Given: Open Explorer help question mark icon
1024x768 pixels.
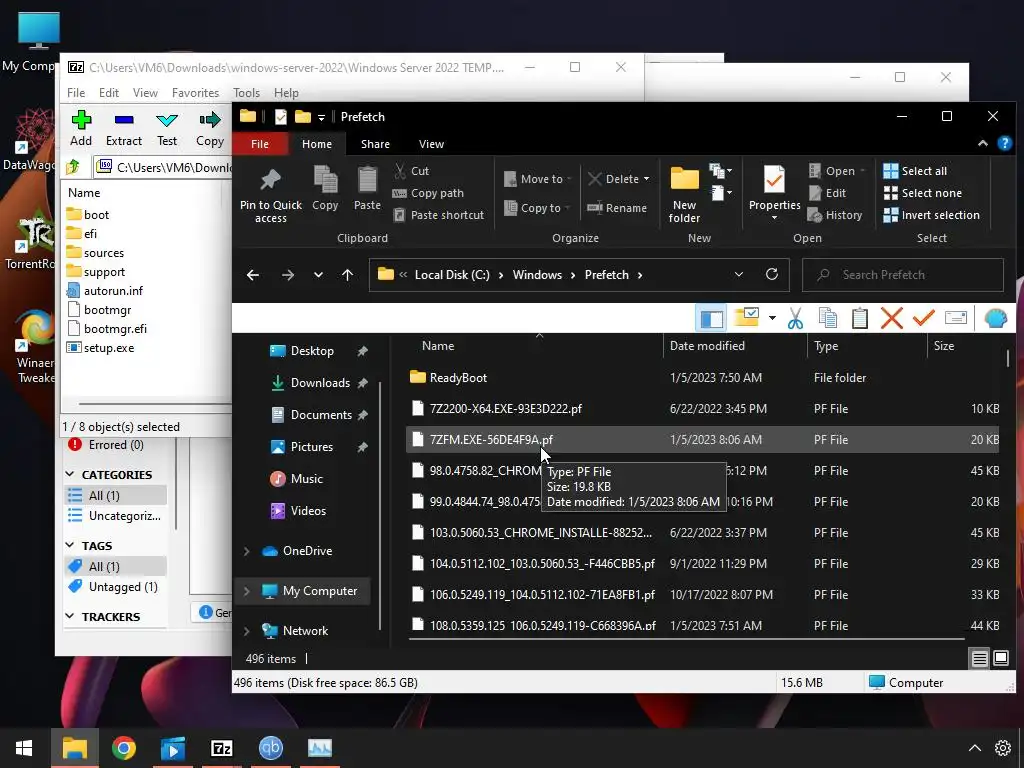Looking at the screenshot, I should 1004,144.
